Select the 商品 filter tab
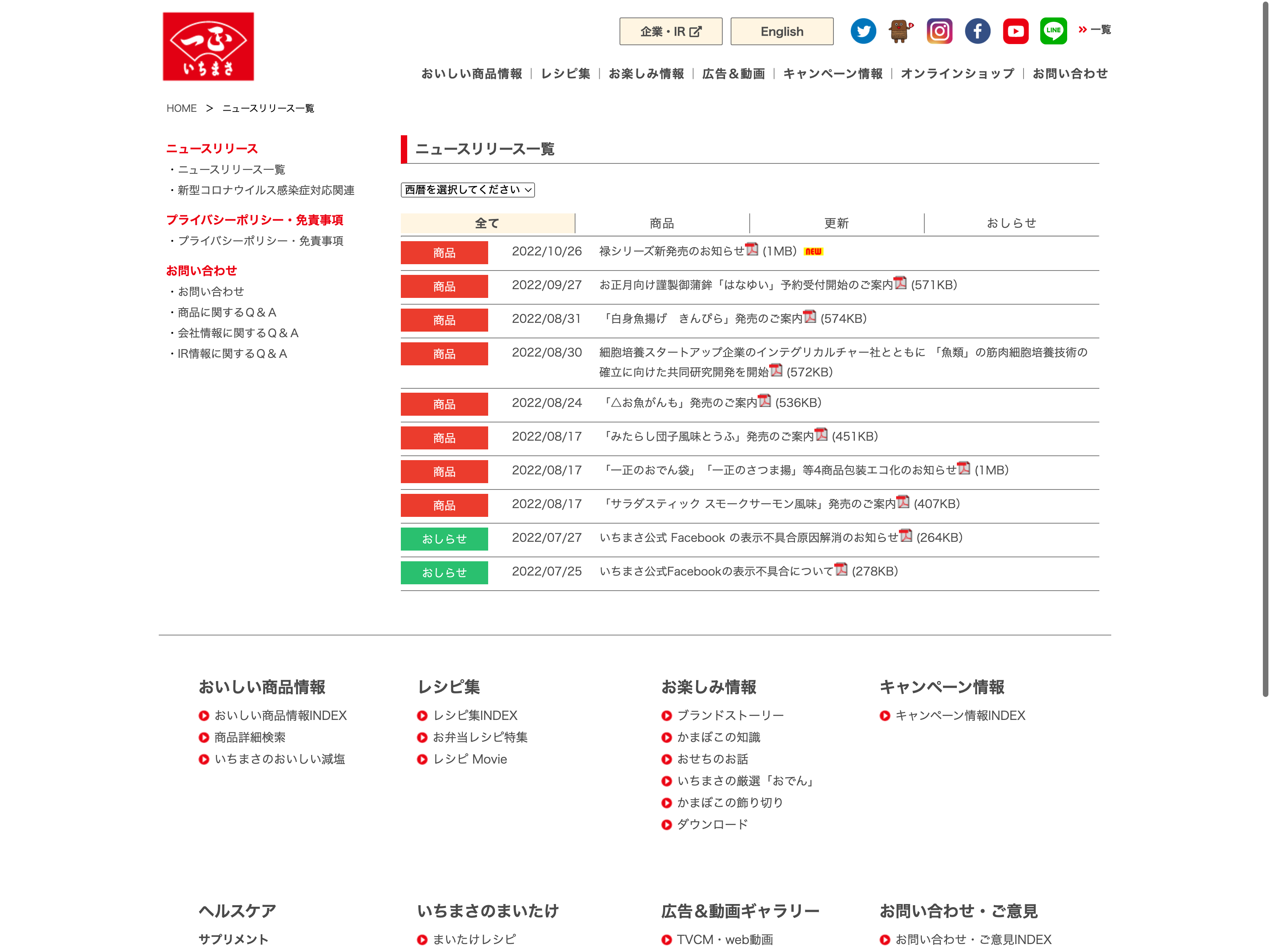The height and width of the screenshot is (952, 1270). click(x=662, y=223)
